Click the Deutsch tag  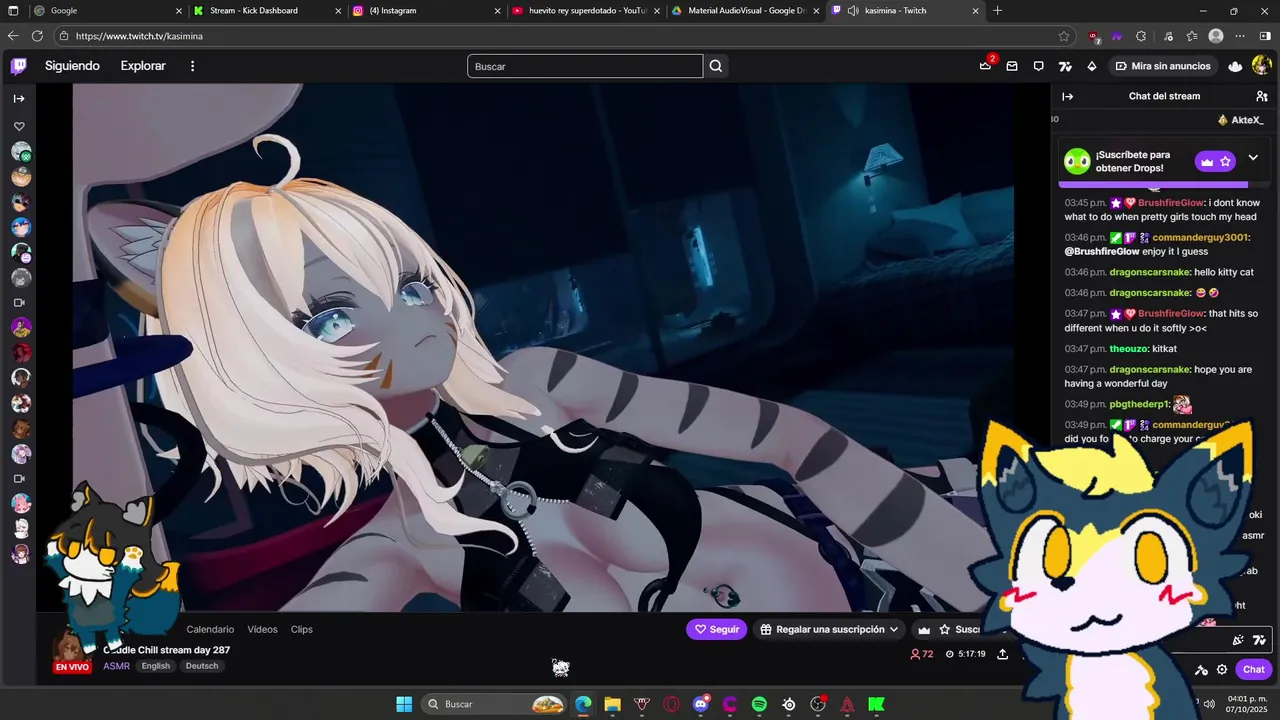(202, 666)
